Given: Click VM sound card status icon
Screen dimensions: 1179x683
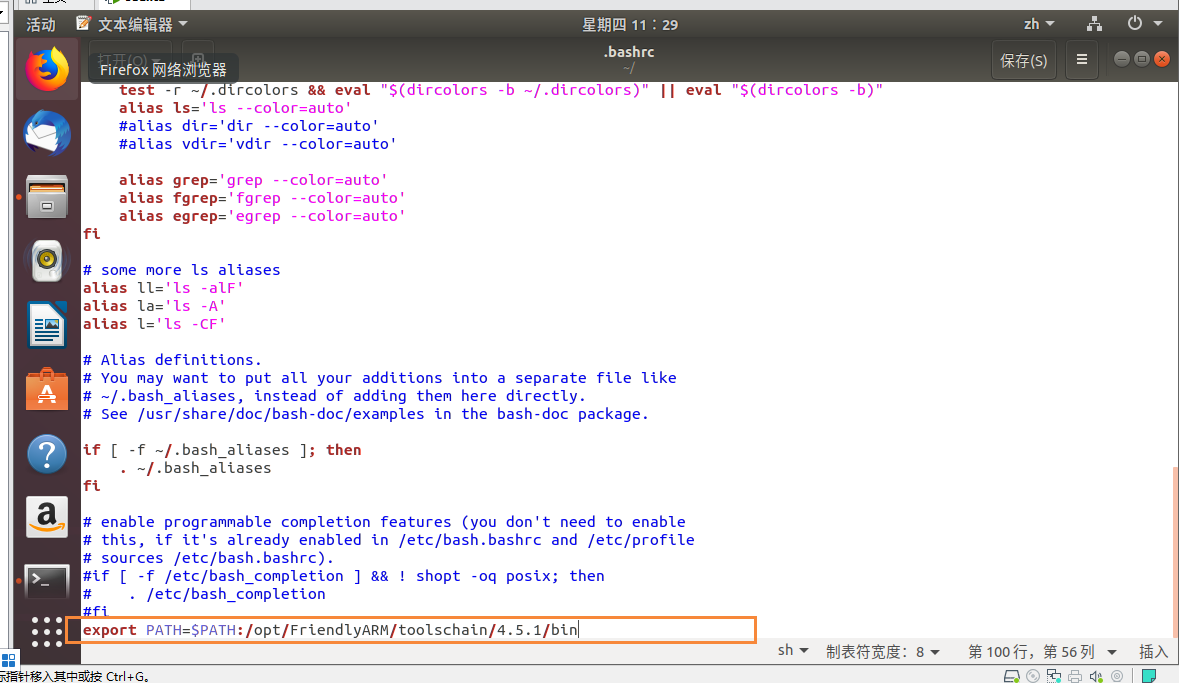Looking at the screenshot, I should pyautogui.click(x=1096, y=676).
